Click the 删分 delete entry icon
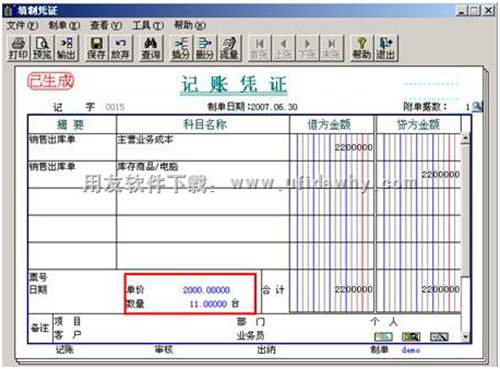This screenshot has width=500, height=369. [205, 49]
